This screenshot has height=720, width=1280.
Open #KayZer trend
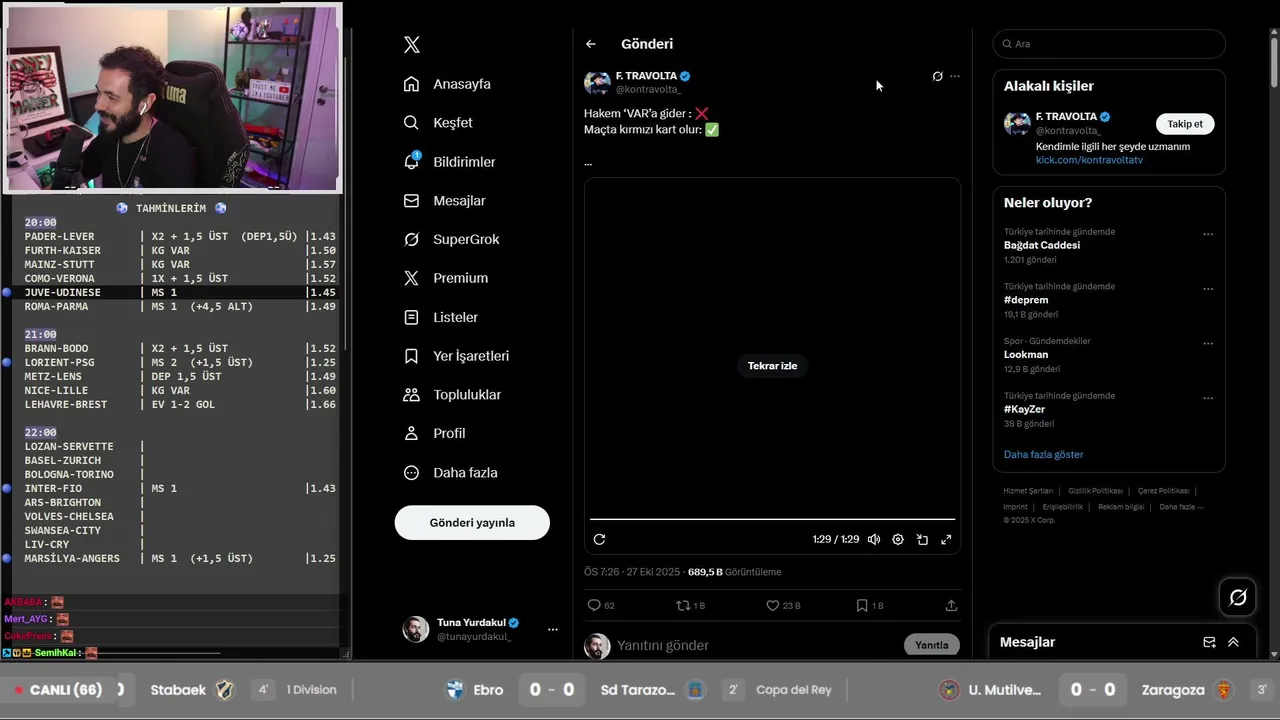click(1024, 409)
